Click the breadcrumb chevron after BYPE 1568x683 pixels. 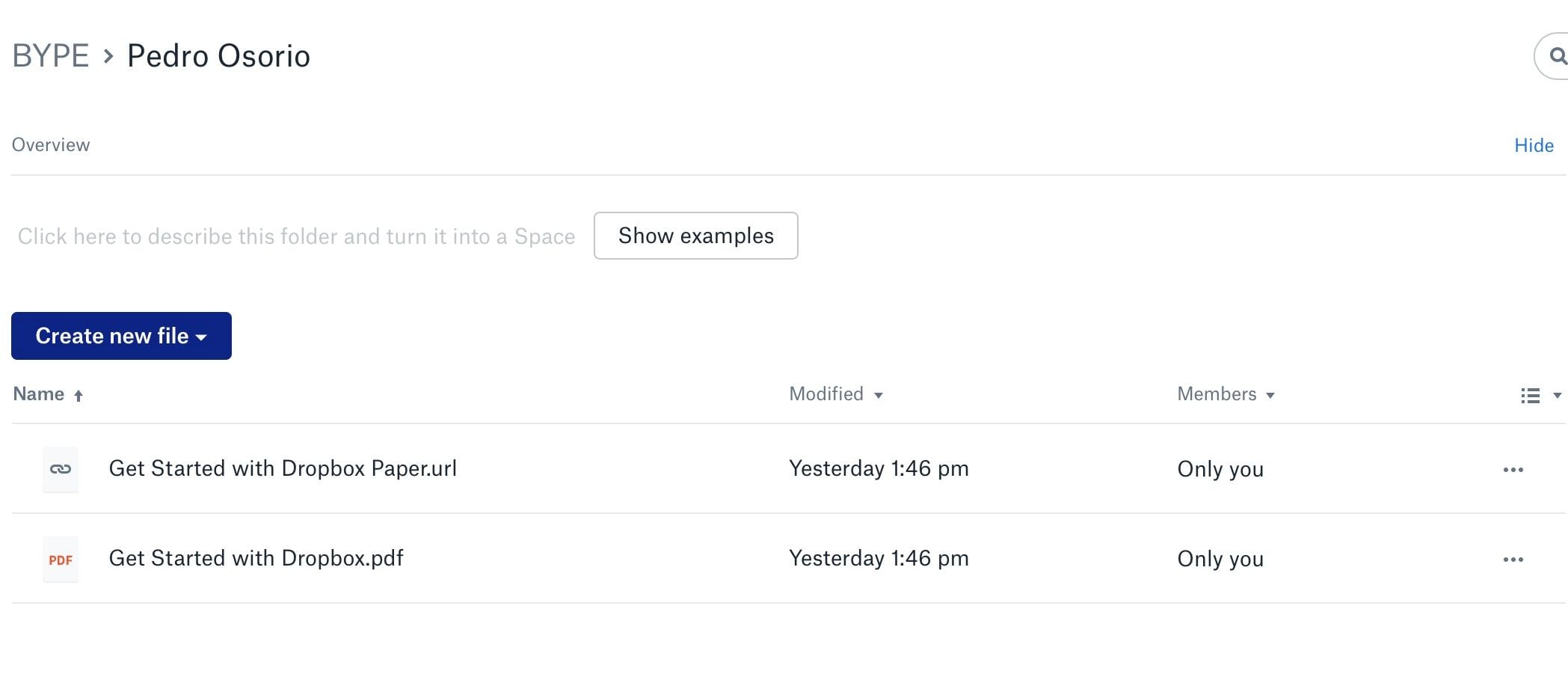click(108, 56)
